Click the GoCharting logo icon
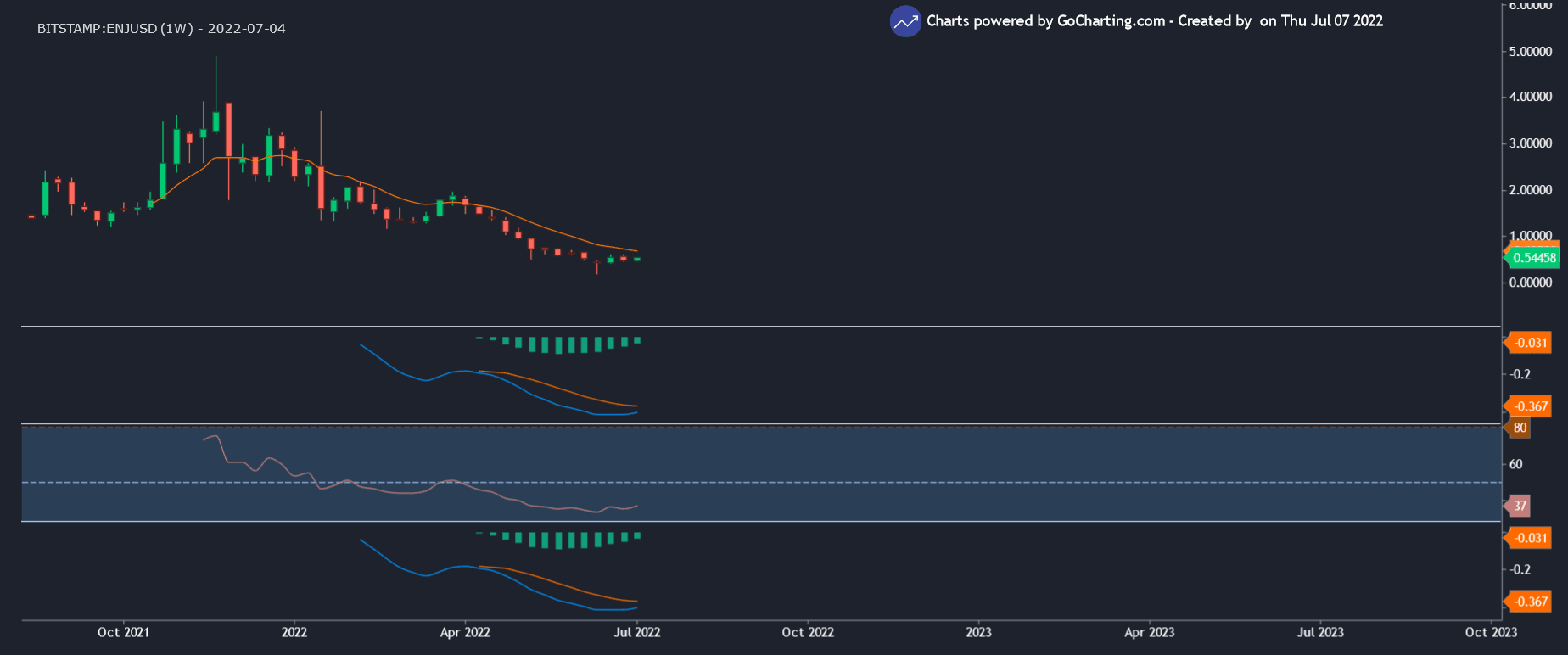The height and width of the screenshot is (655, 1568). click(905, 22)
